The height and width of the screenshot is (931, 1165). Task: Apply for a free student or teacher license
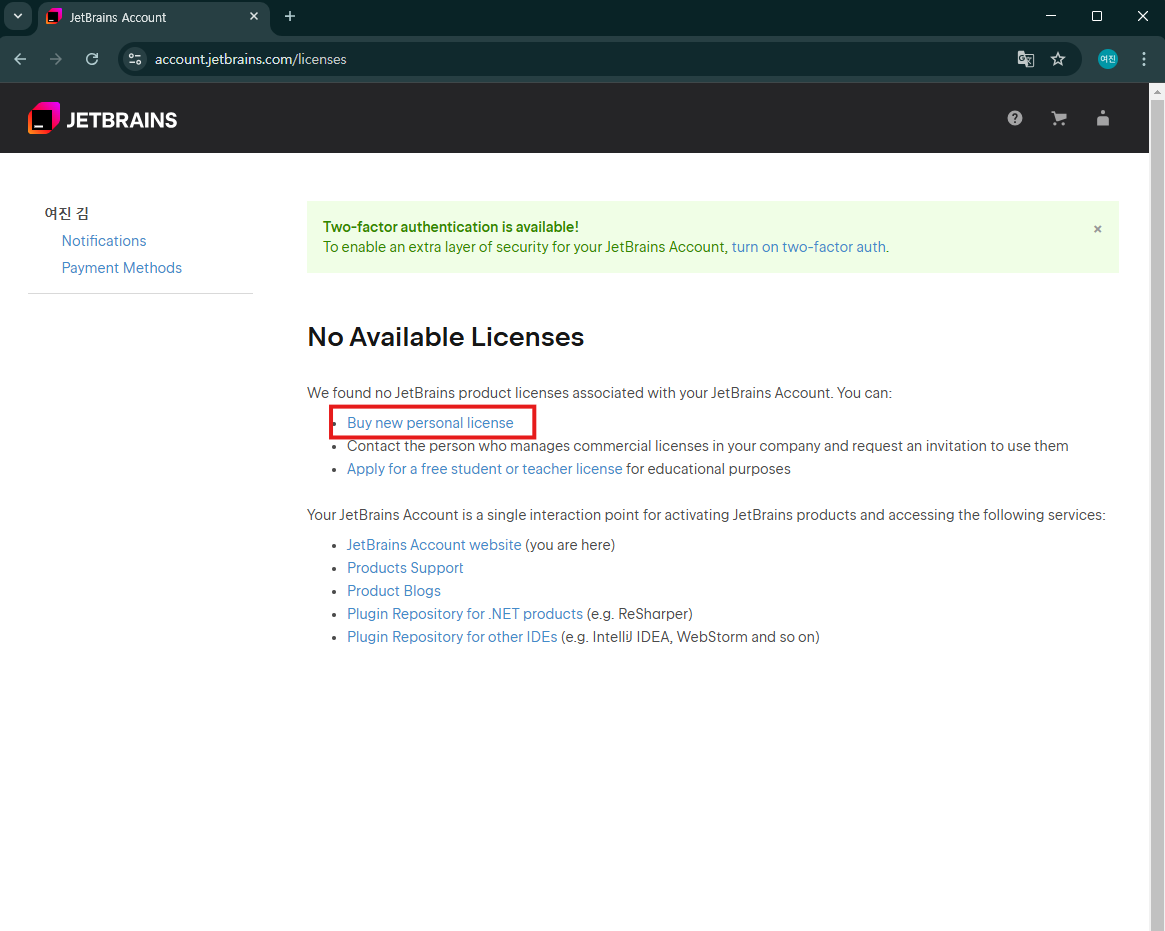pos(484,469)
